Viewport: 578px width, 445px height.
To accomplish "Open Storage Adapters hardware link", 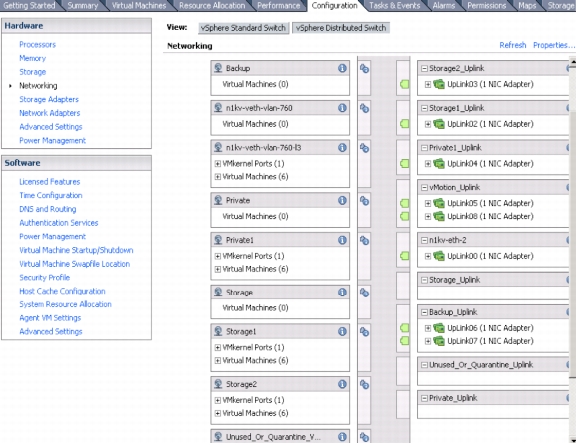I will (49, 99).
